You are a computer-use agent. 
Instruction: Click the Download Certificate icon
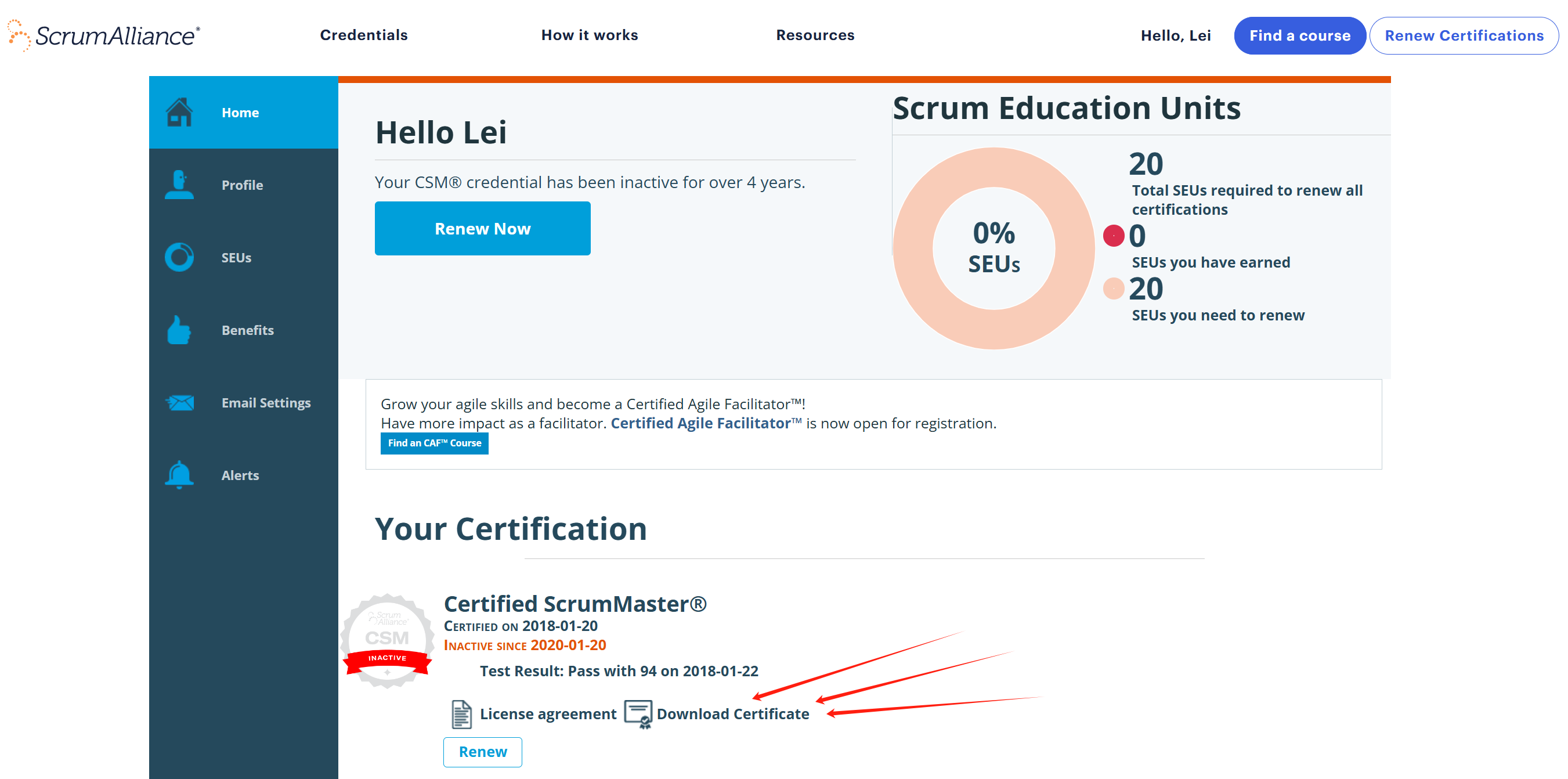(x=638, y=714)
